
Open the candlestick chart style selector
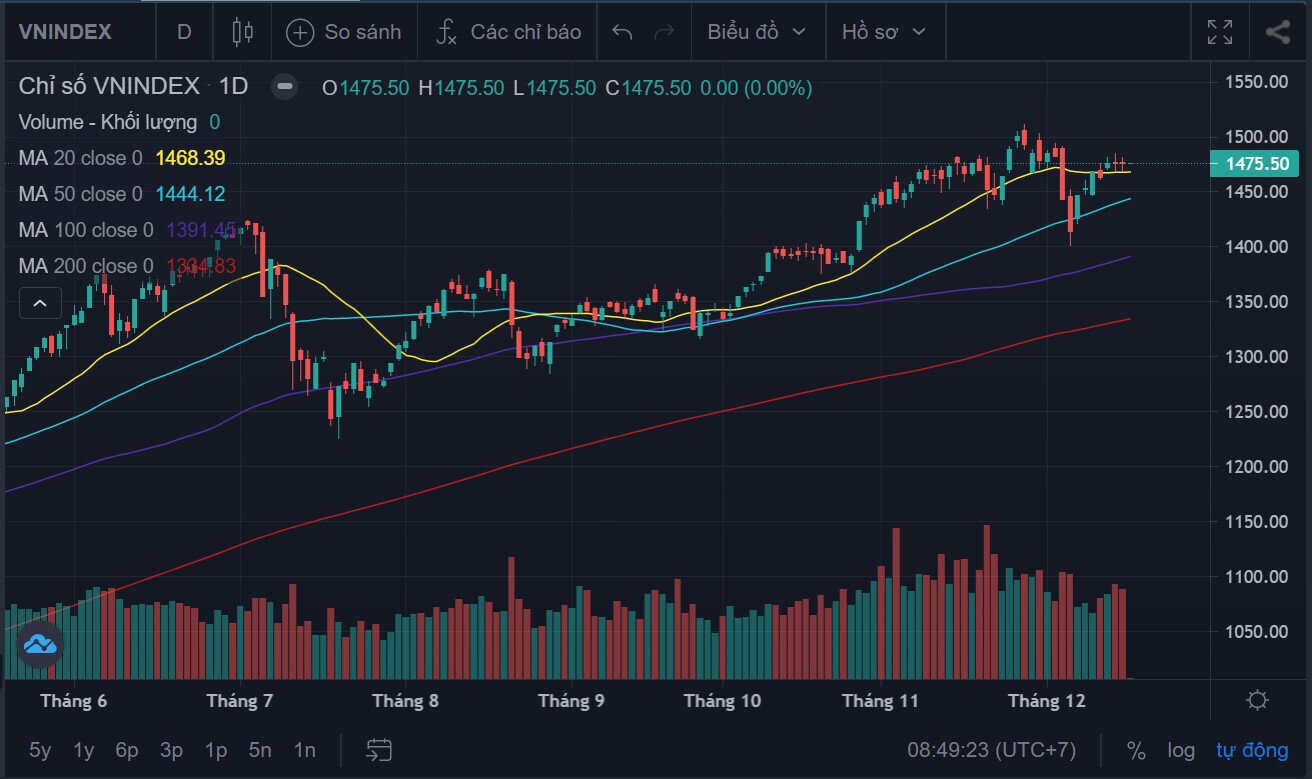242,32
